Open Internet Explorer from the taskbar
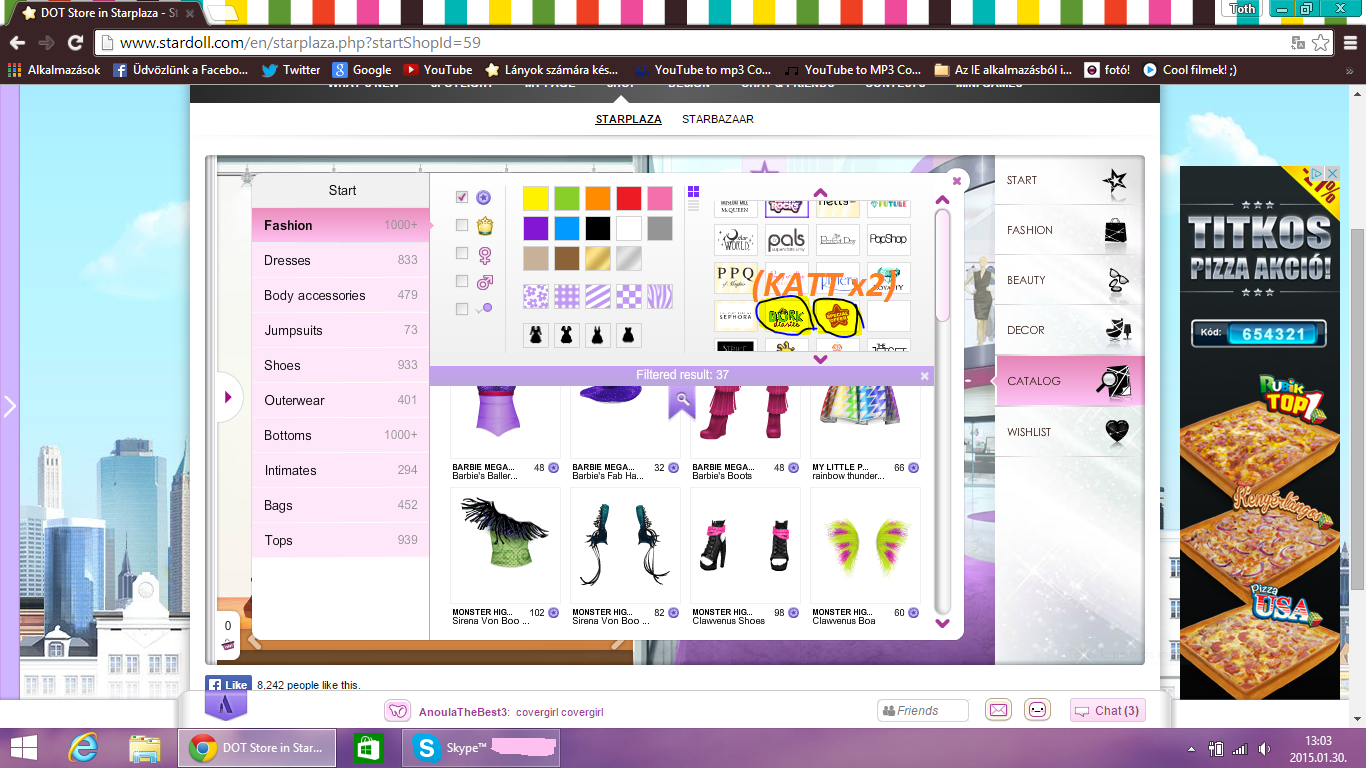The image size is (1366, 768). [x=83, y=748]
